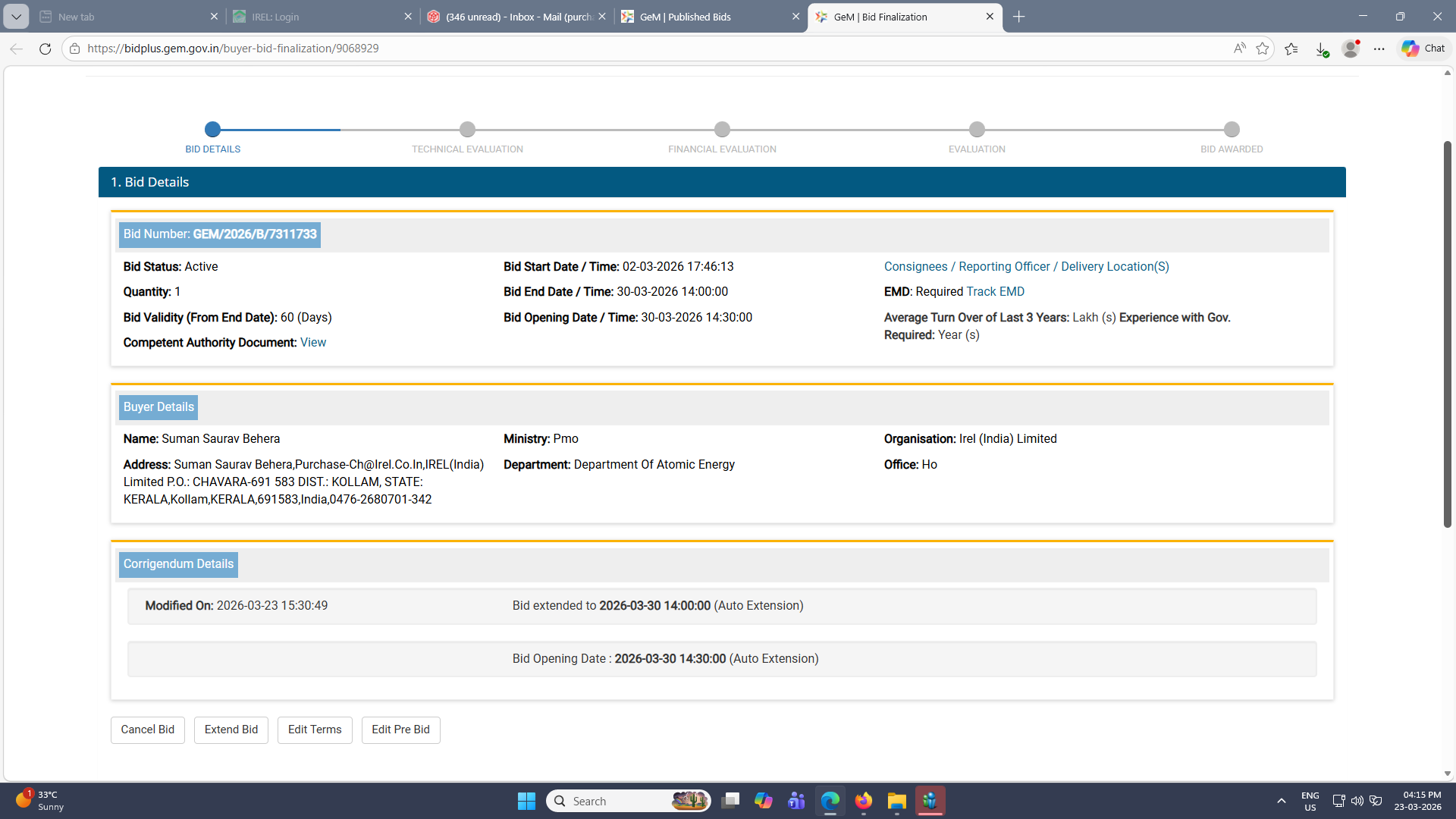
Task: Click the browser refresh icon
Action: (45, 49)
